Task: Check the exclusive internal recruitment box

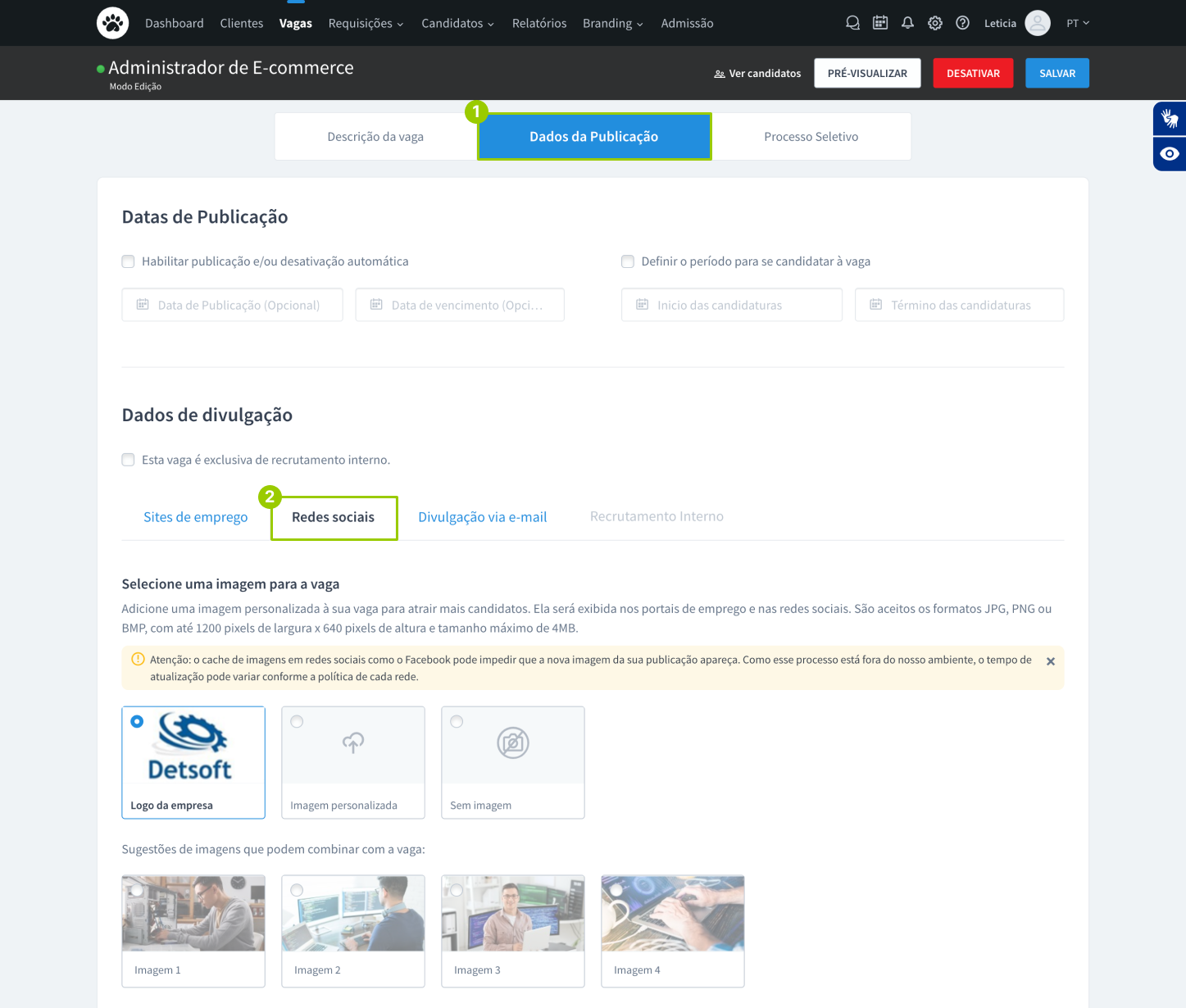Action: [x=128, y=460]
